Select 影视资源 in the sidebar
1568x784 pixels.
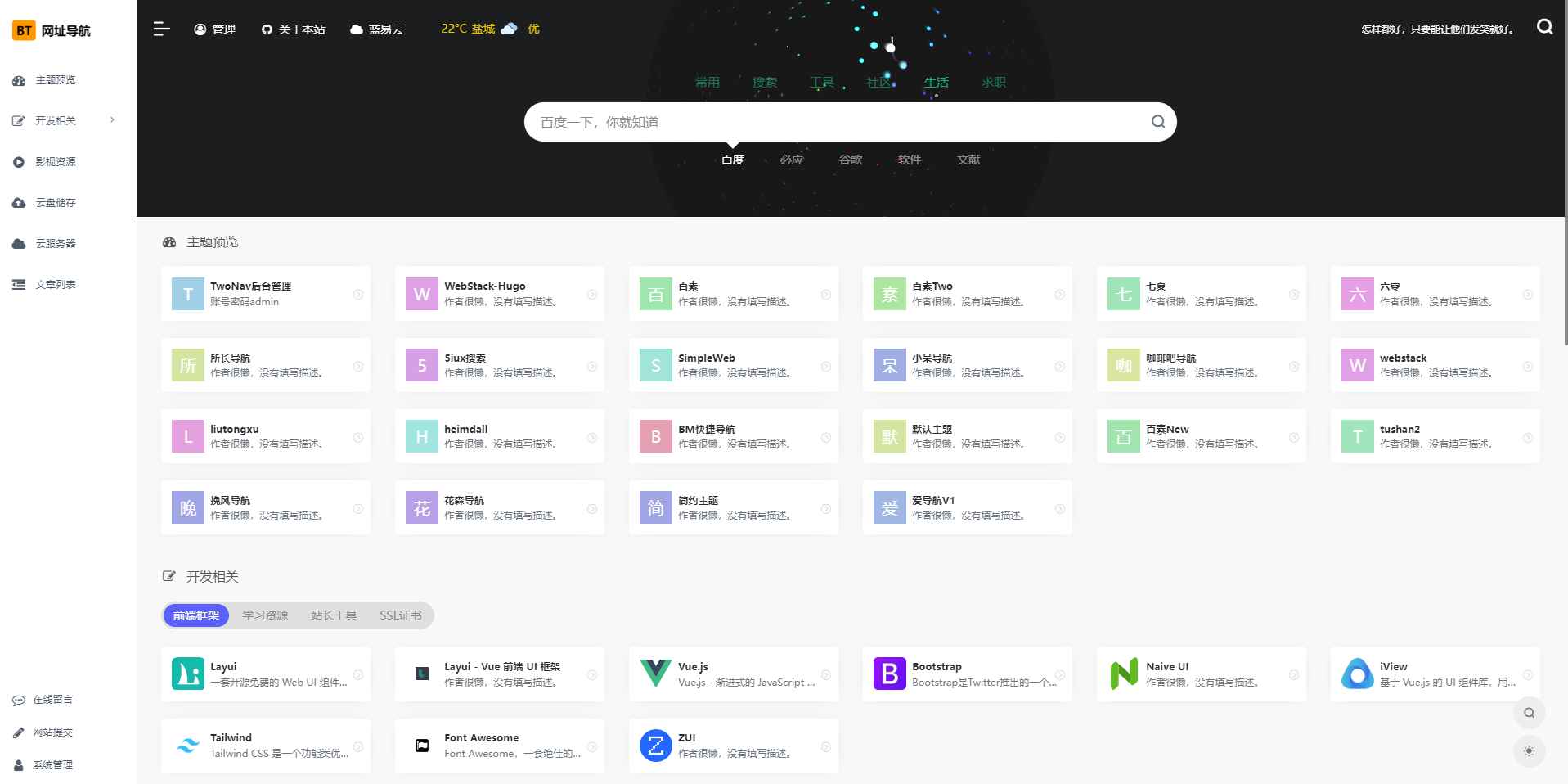[56, 161]
